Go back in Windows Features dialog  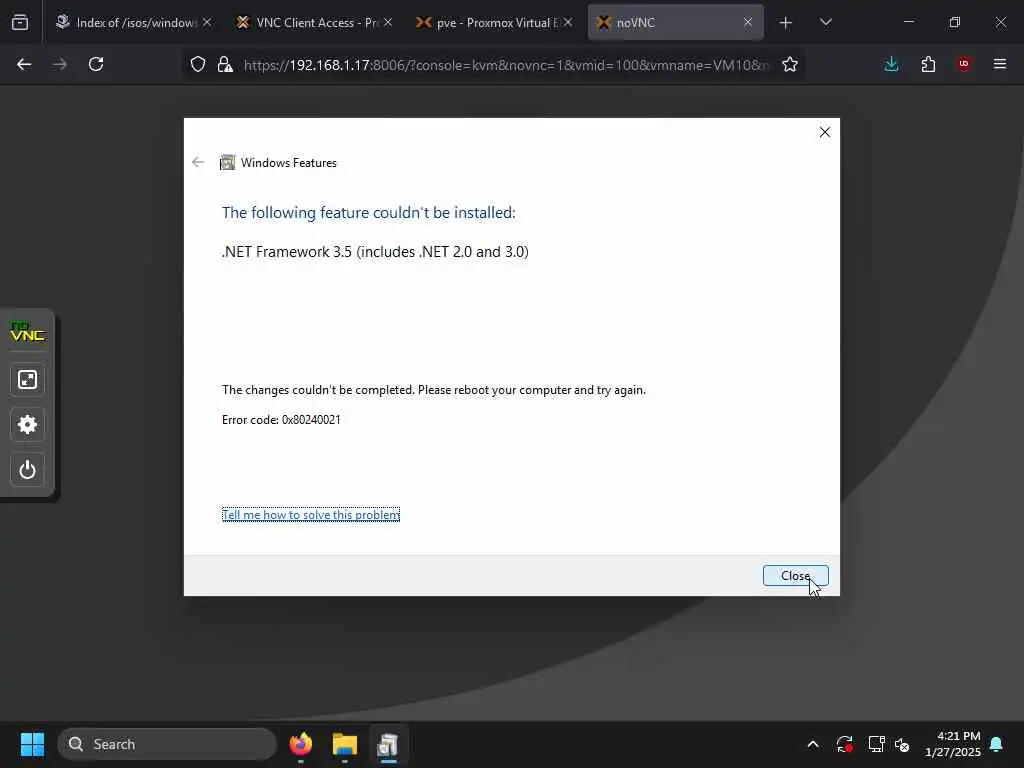198,162
